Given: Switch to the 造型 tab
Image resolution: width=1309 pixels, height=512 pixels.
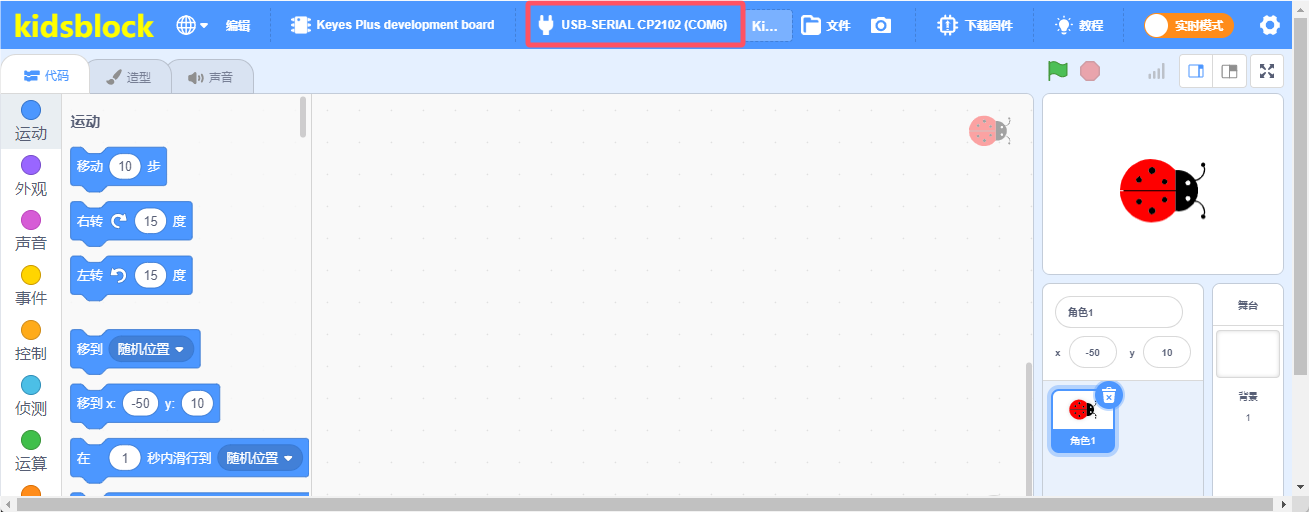Looking at the screenshot, I should point(129,77).
